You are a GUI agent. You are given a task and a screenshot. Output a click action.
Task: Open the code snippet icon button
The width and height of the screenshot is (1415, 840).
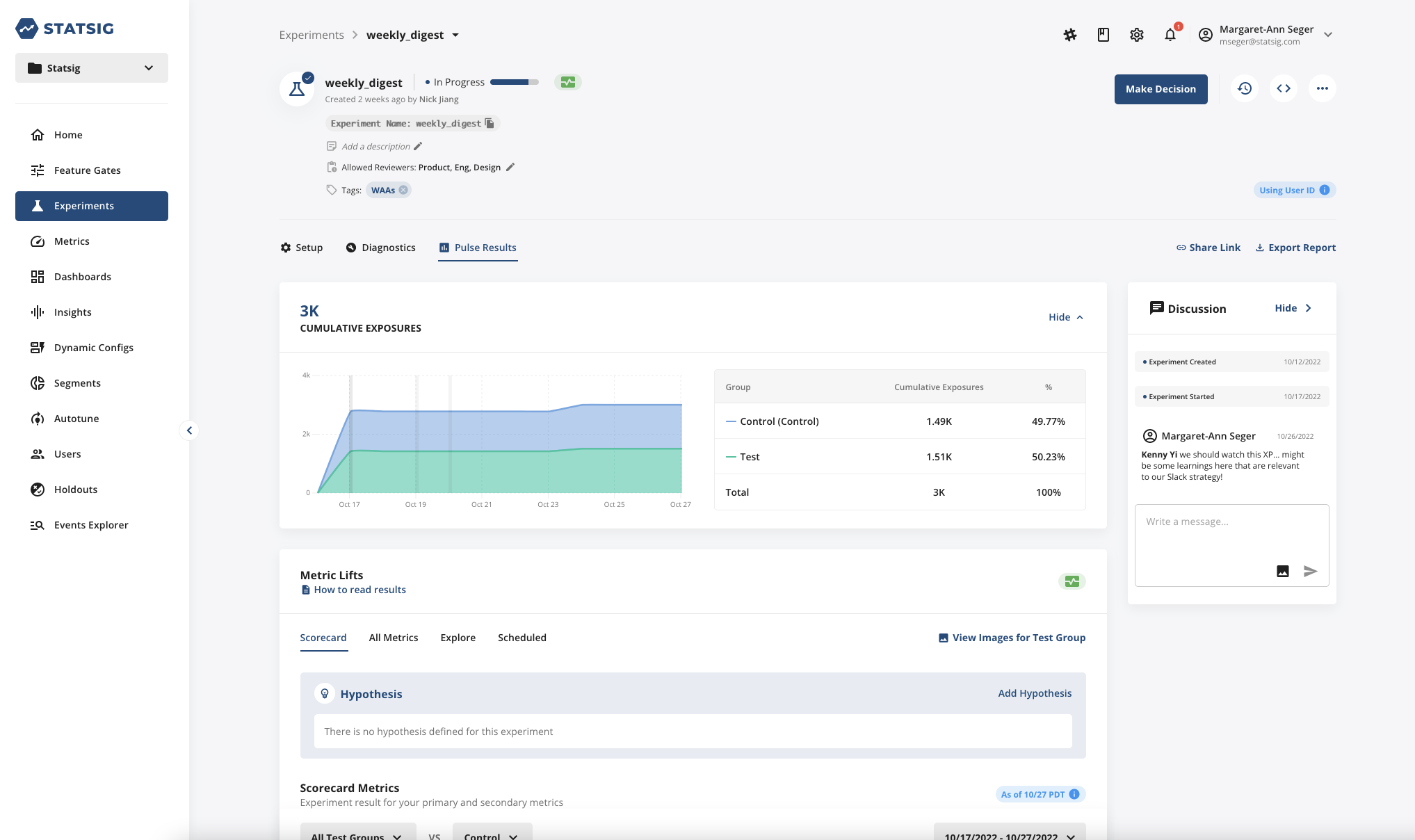pos(1284,88)
